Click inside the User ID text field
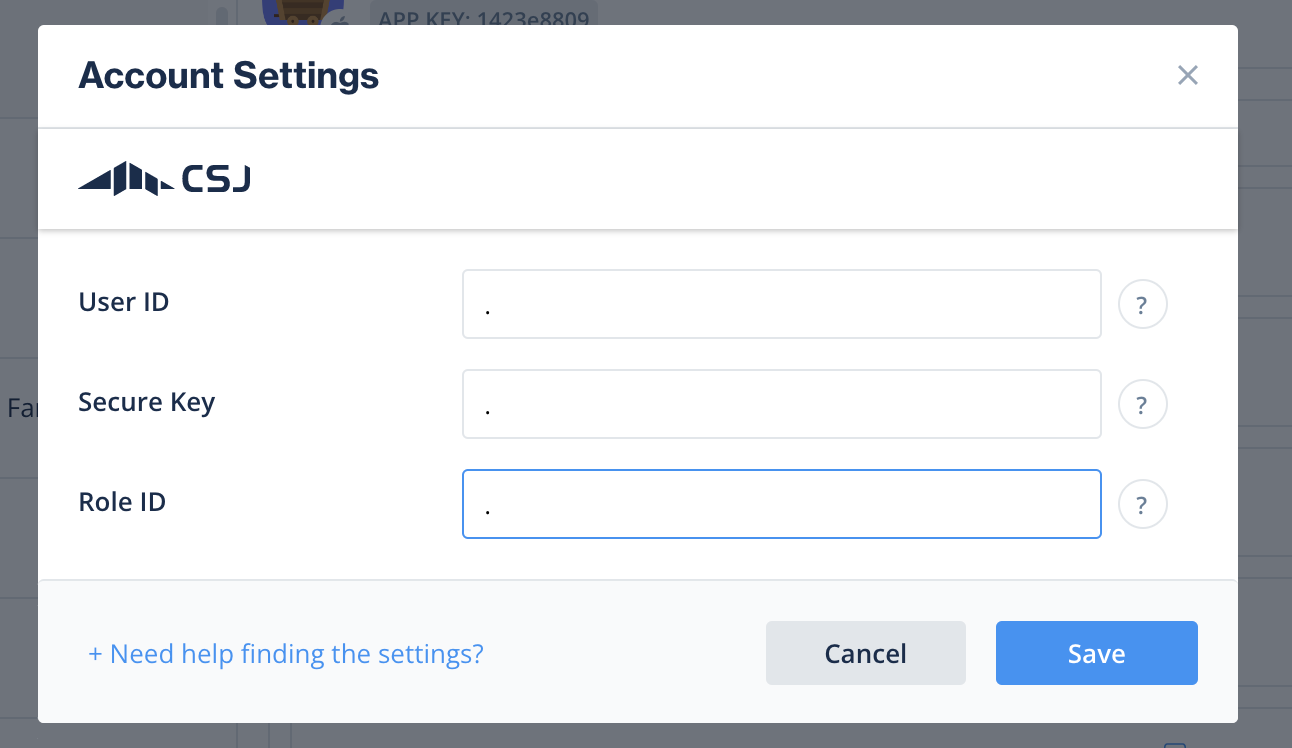1292x748 pixels. (781, 303)
